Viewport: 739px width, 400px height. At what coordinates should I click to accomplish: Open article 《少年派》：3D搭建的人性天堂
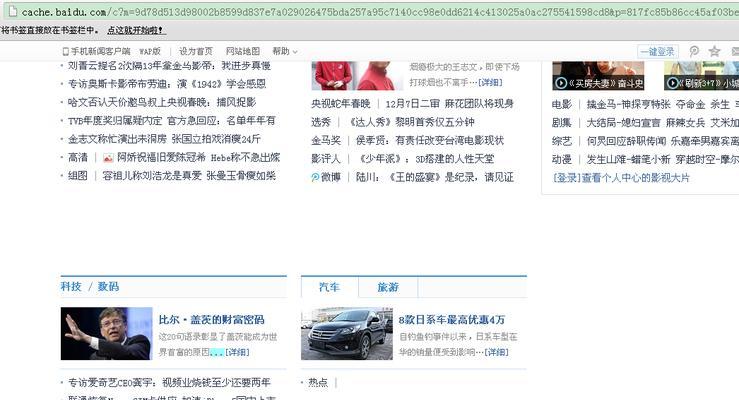click(425, 159)
